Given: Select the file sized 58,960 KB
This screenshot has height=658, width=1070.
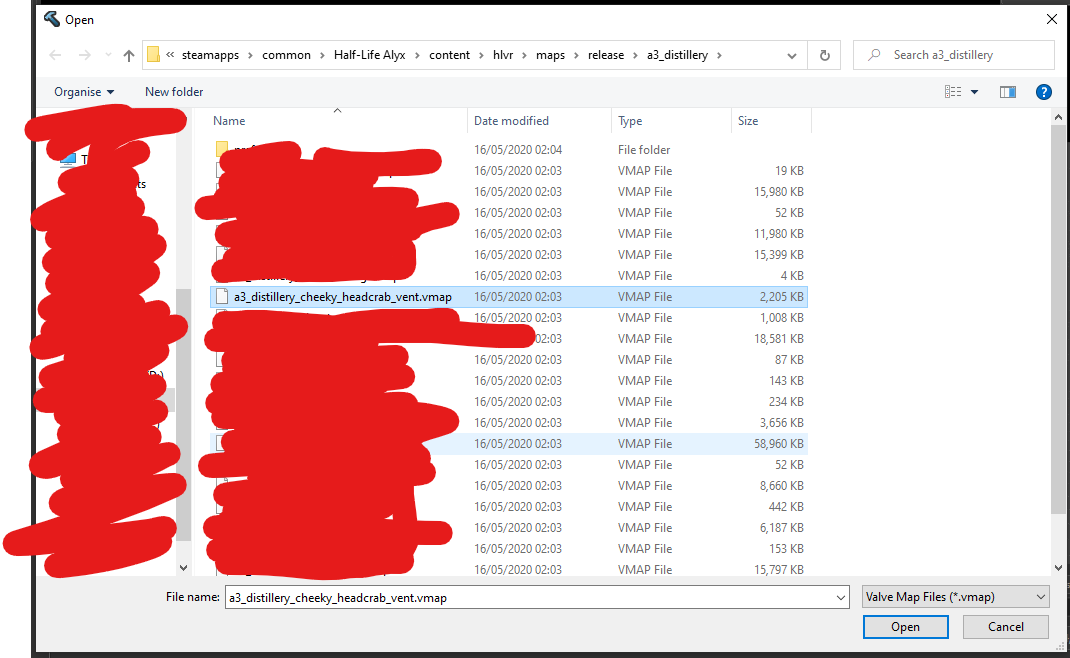Looking at the screenshot, I should click(x=509, y=444).
